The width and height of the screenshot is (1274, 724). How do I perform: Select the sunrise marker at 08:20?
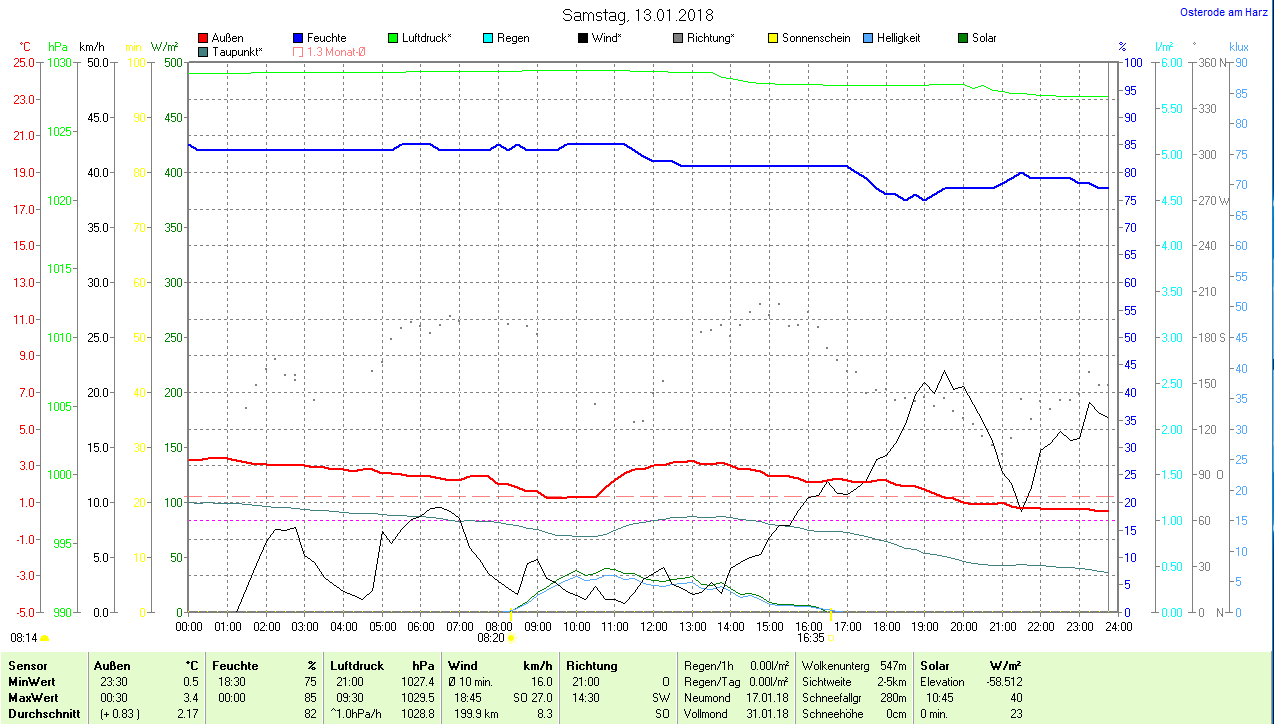(x=511, y=637)
